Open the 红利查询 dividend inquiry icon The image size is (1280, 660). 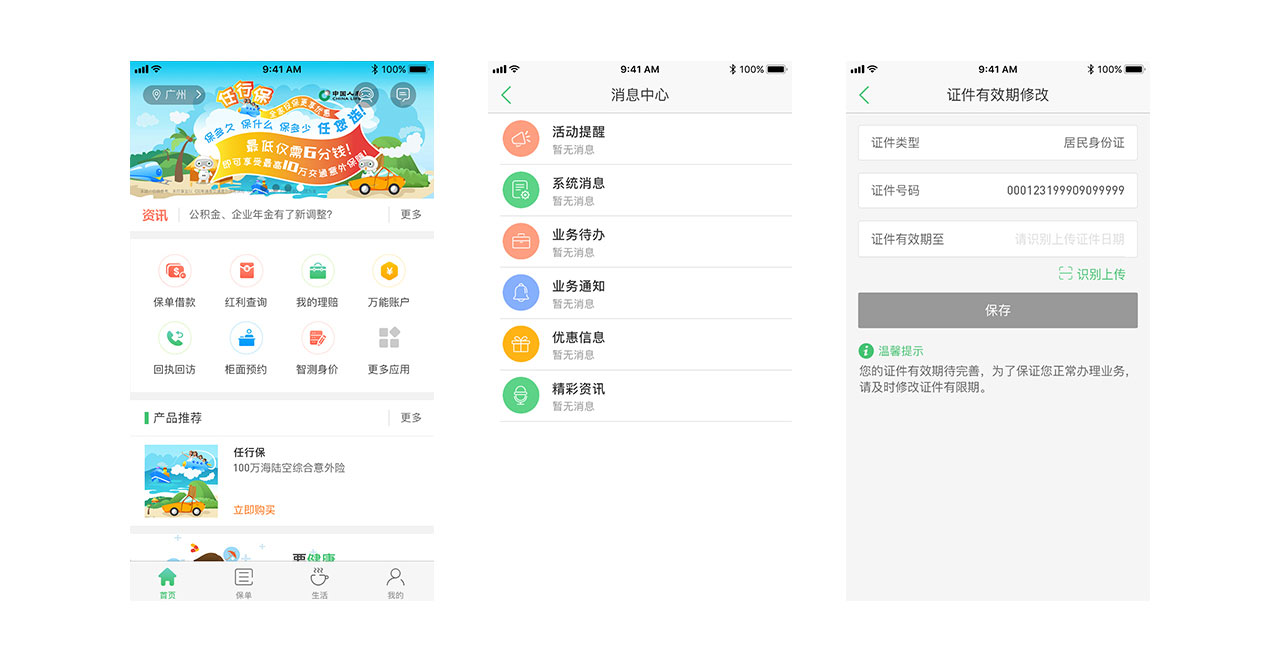246,270
